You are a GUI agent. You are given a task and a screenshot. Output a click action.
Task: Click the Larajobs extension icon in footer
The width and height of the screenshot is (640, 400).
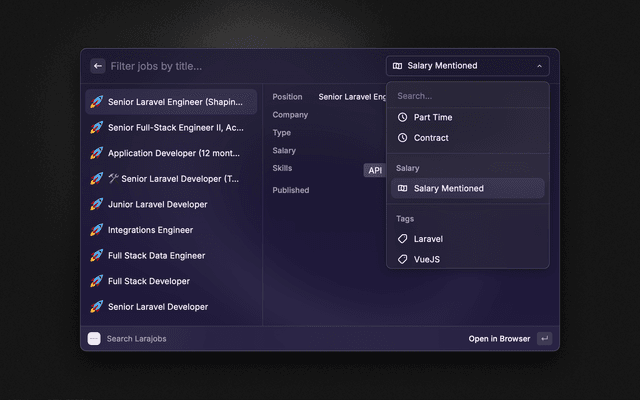[94, 339]
